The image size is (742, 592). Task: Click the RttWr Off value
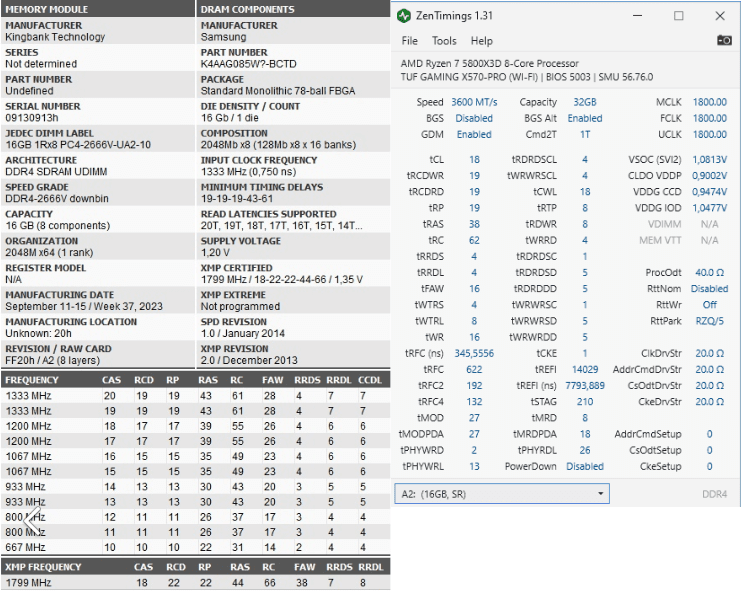(709, 305)
